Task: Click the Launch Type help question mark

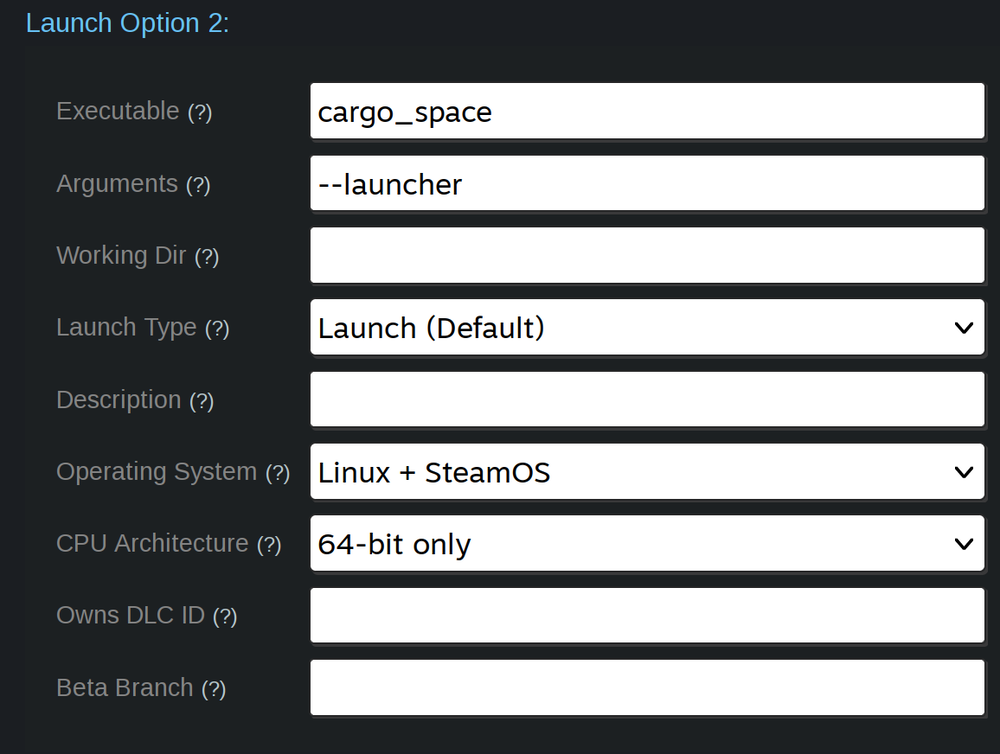Action: tap(219, 329)
